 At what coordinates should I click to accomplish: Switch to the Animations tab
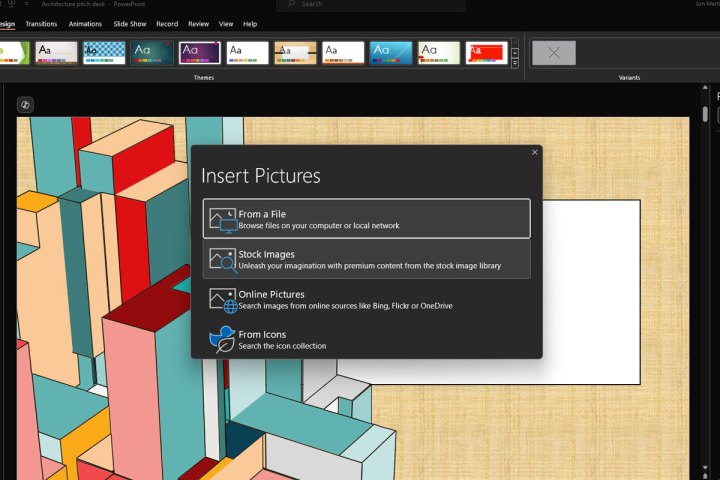(86, 23)
